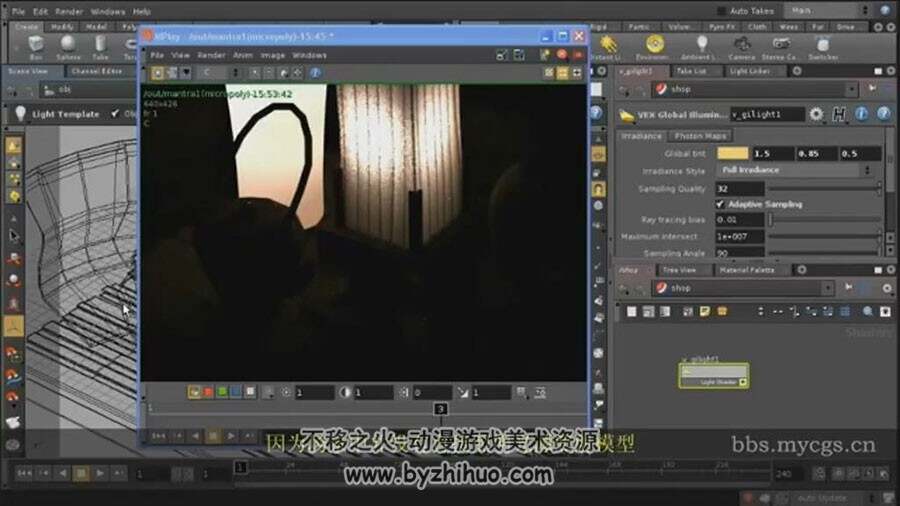Image resolution: width=900 pixels, height=506 pixels.
Task: Show blue channel in MPlay
Action: pyautogui.click(x=236, y=392)
